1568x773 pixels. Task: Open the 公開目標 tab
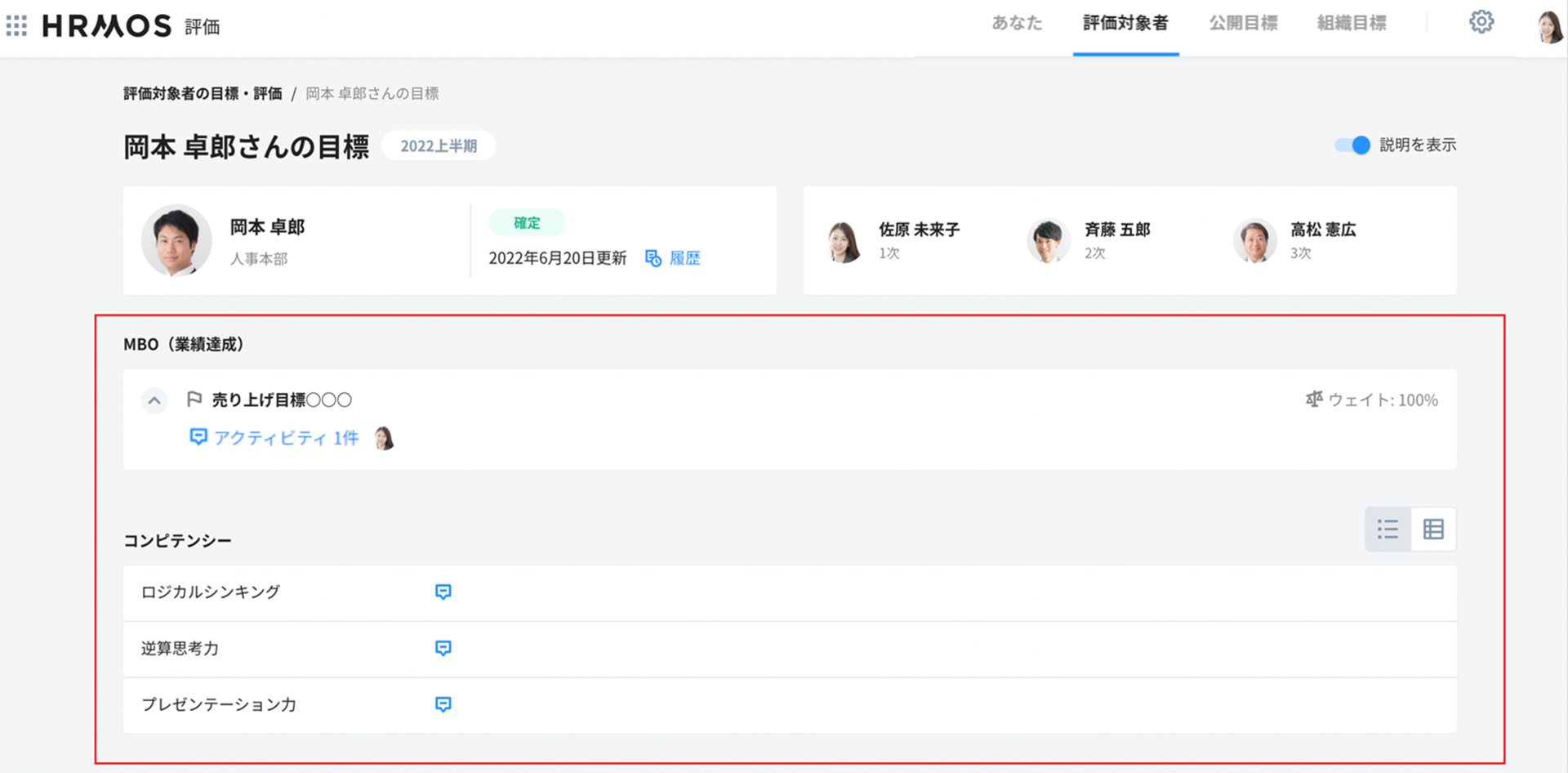click(x=1243, y=24)
